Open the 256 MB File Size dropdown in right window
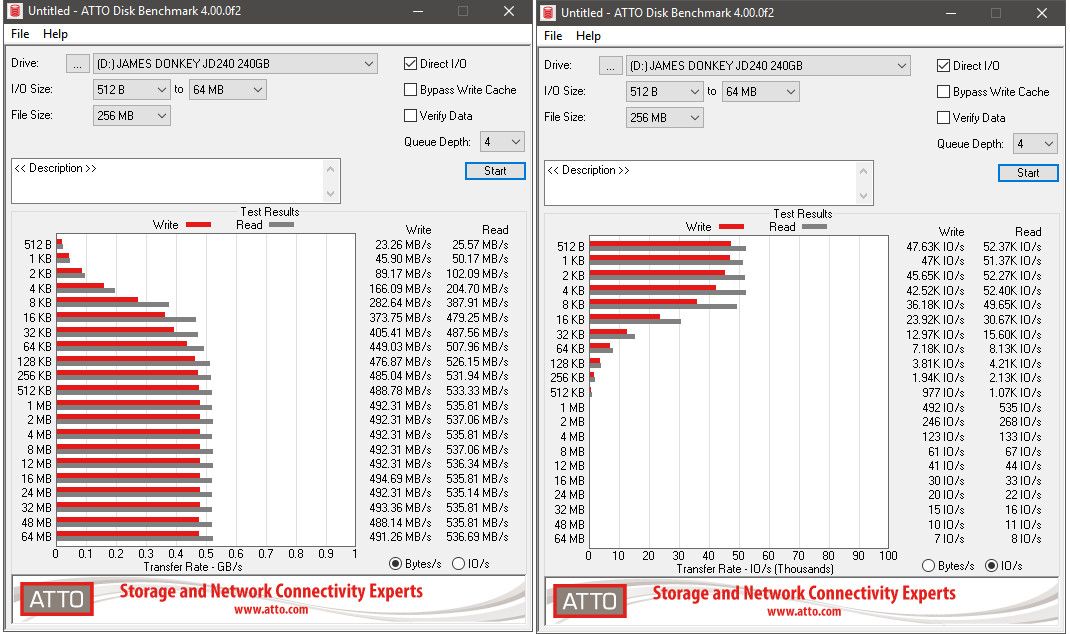The height and width of the screenshot is (634, 1070). click(x=665, y=117)
